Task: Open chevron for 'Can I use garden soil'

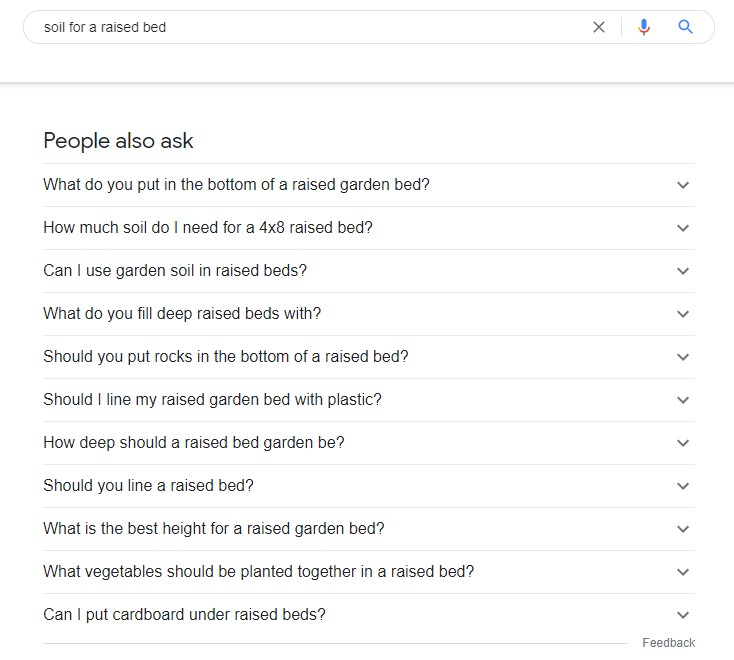Action: (x=683, y=271)
